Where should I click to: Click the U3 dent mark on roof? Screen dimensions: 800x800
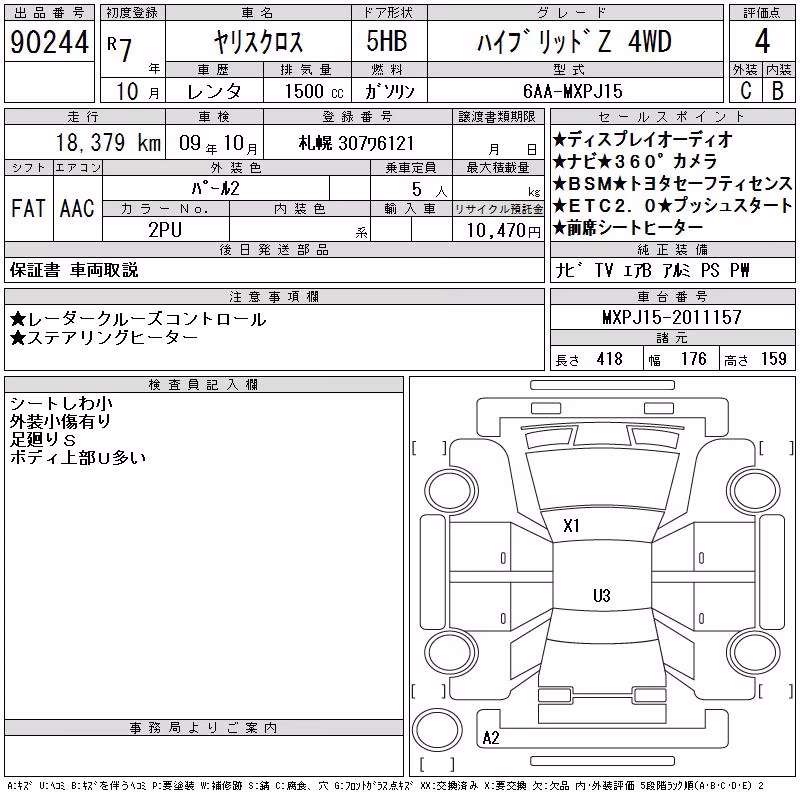[602, 595]
